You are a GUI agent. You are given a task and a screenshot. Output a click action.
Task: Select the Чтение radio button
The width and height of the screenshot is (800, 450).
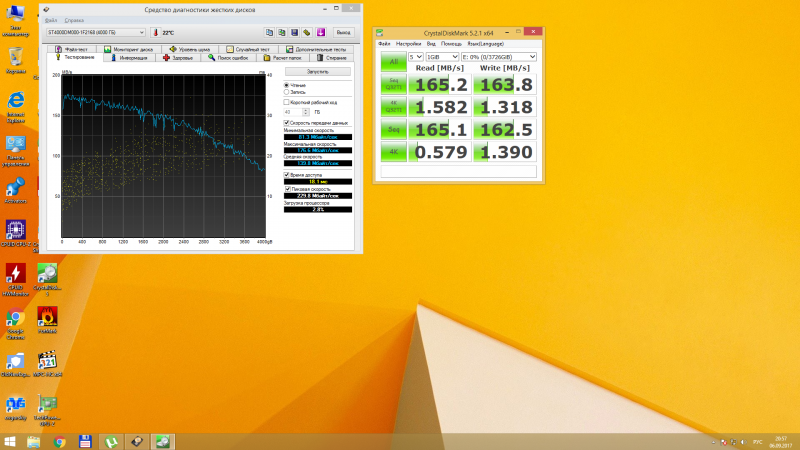(288, 85)
